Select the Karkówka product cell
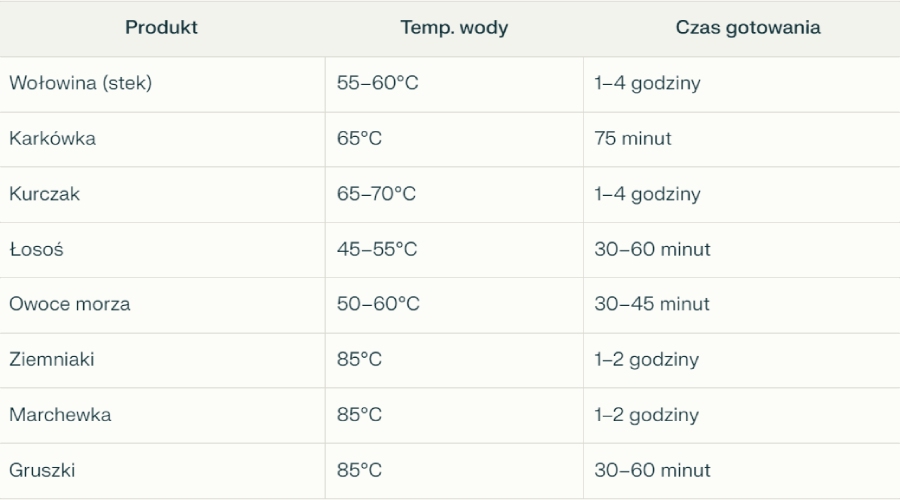 (53, 139)
